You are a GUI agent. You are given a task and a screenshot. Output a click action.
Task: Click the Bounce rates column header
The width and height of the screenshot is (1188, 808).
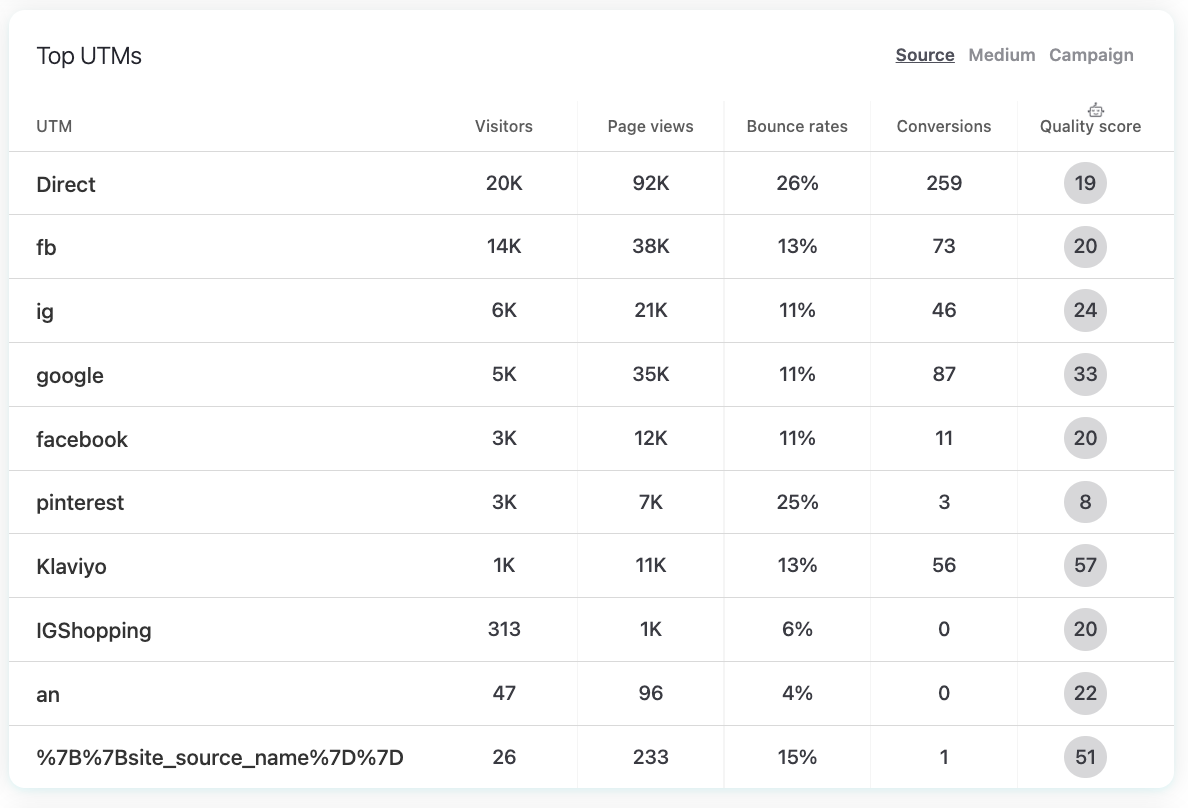tap(796, 127)
